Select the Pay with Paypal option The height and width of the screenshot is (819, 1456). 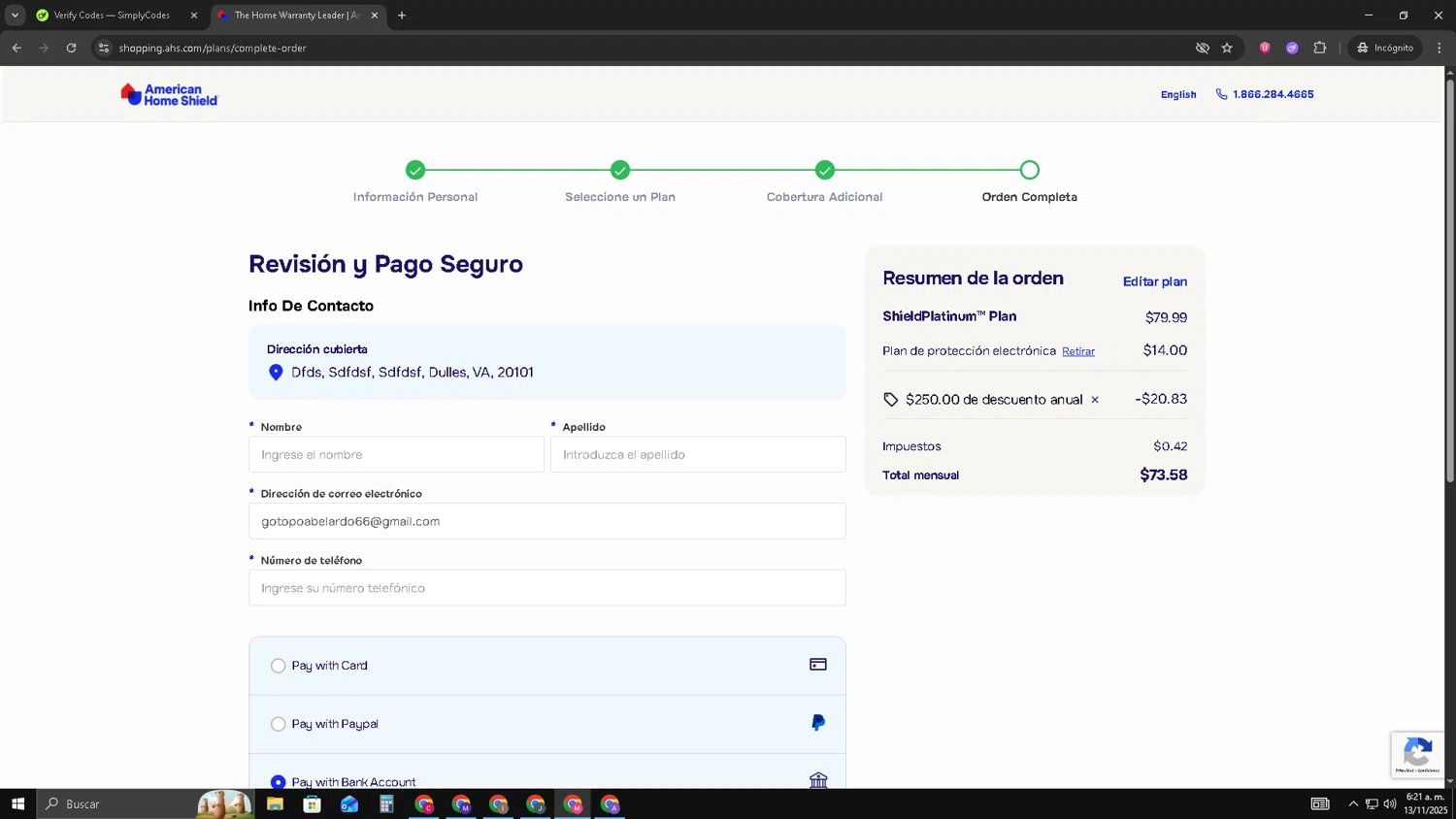coord(279,724)
